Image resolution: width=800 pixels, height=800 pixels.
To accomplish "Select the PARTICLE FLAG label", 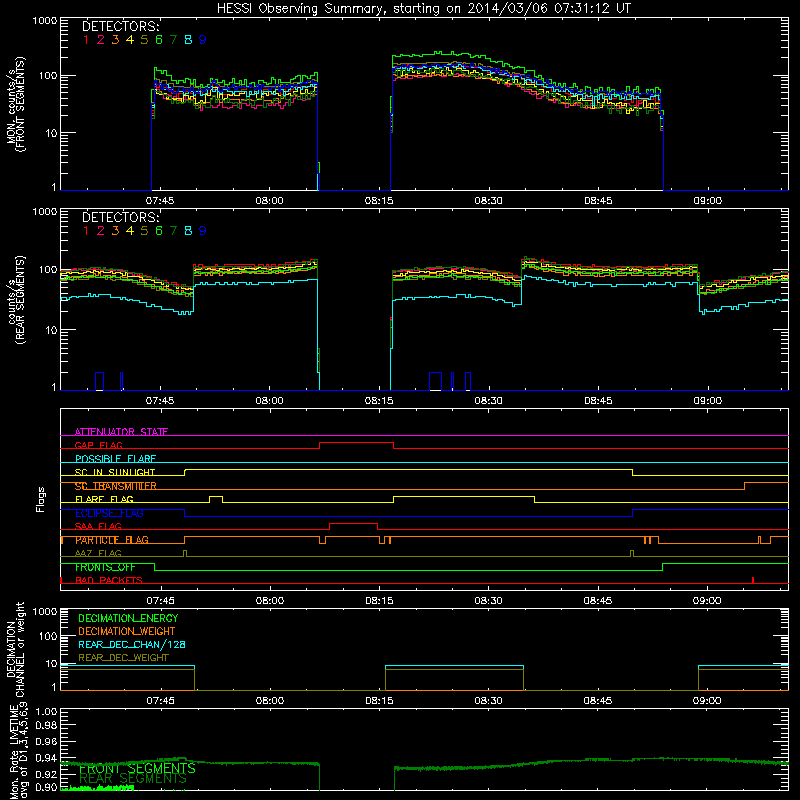I will point(112,540).
